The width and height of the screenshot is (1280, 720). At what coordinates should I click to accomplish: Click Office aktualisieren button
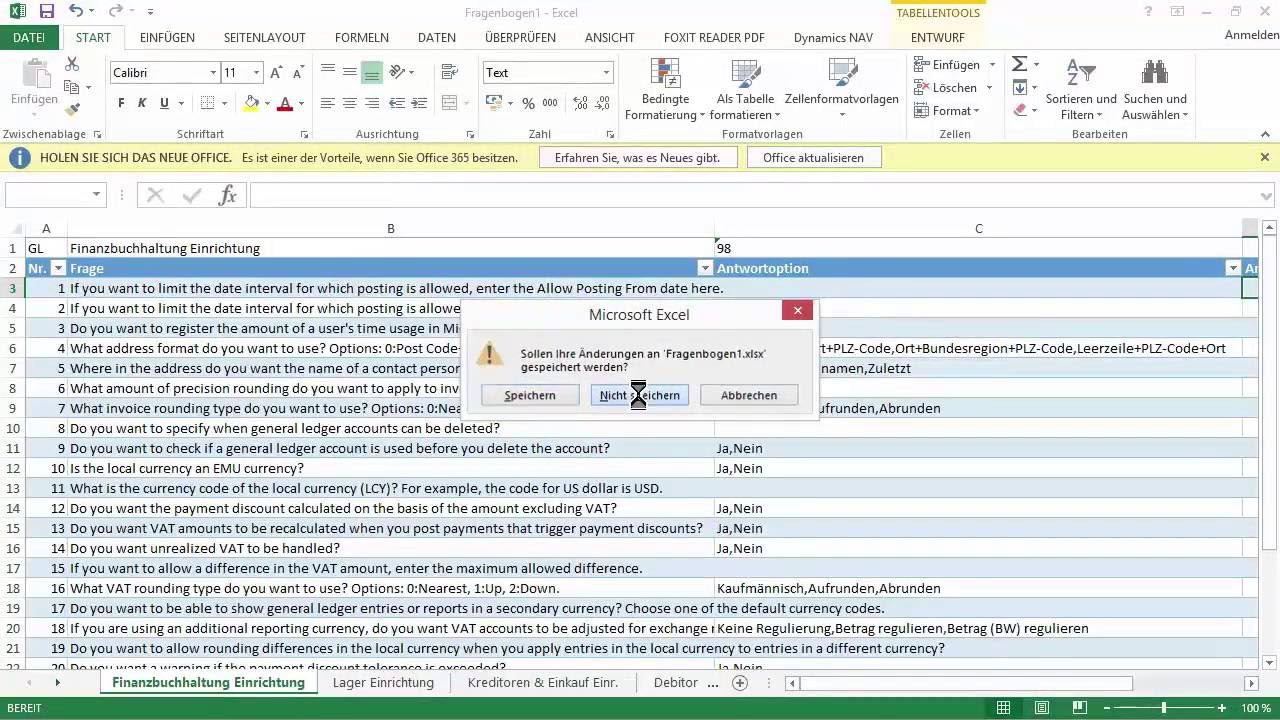click(x=813, y=157)
